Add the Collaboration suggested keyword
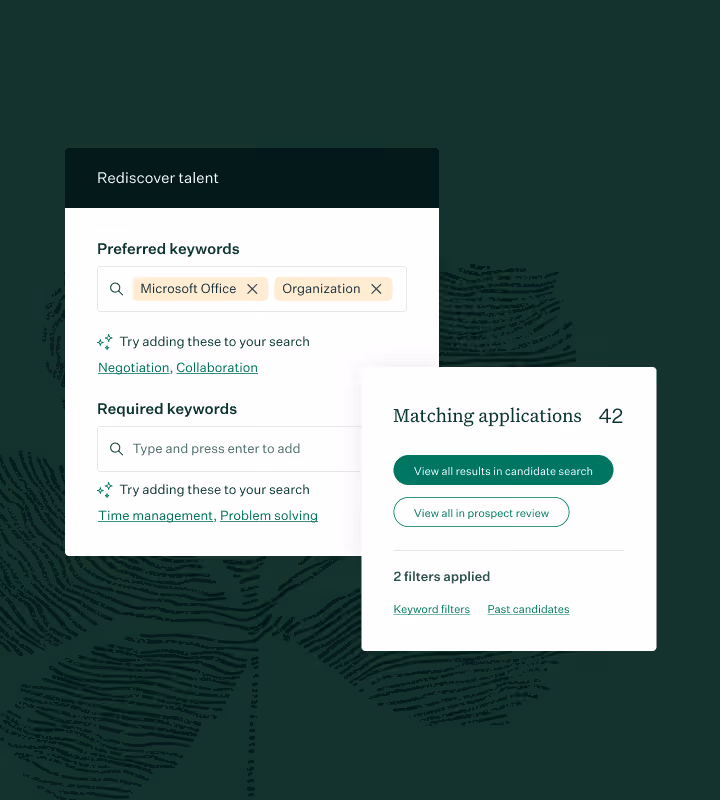 click(x=217, y=367)
